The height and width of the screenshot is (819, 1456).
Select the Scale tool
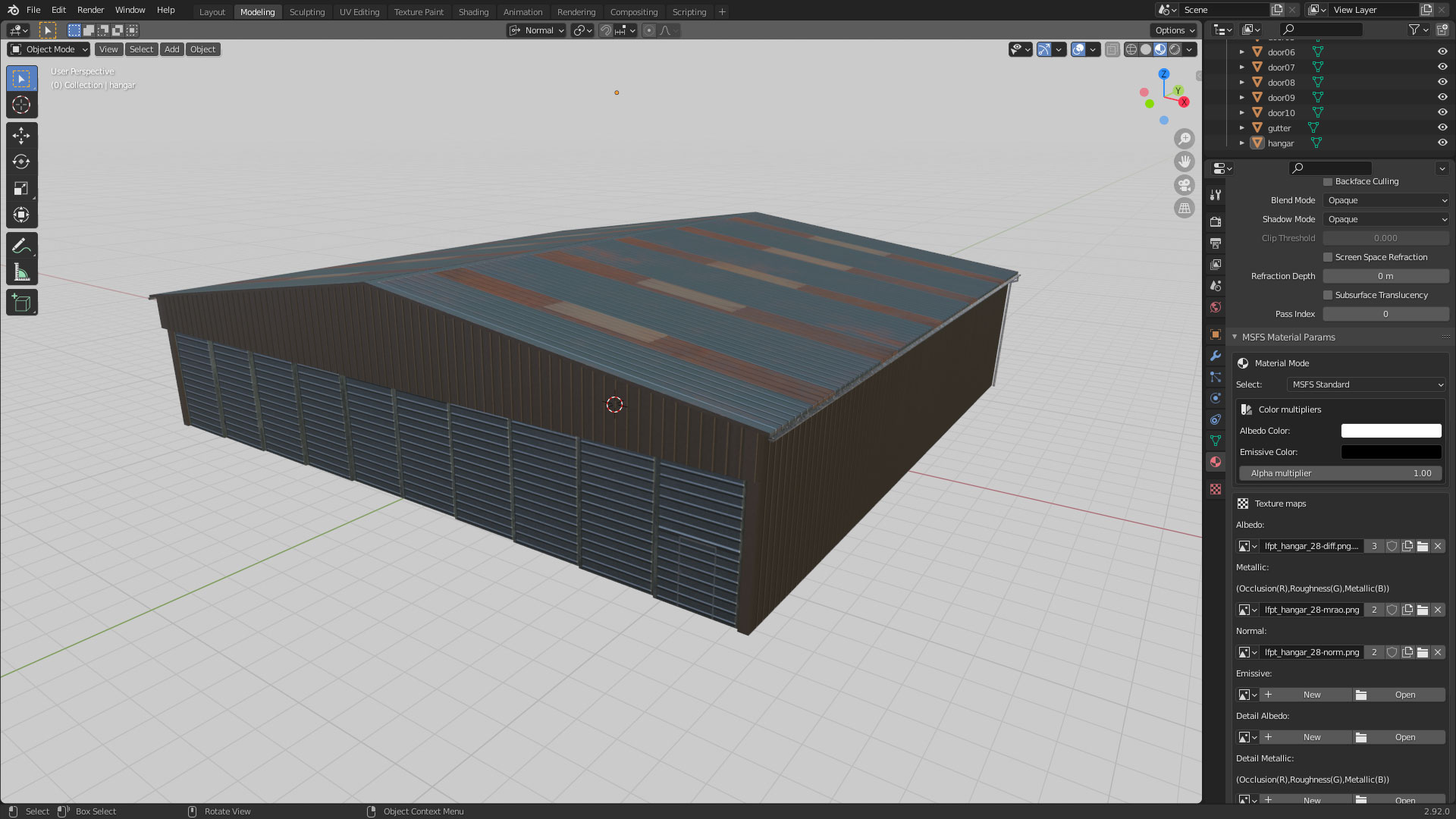pos(21,188)
